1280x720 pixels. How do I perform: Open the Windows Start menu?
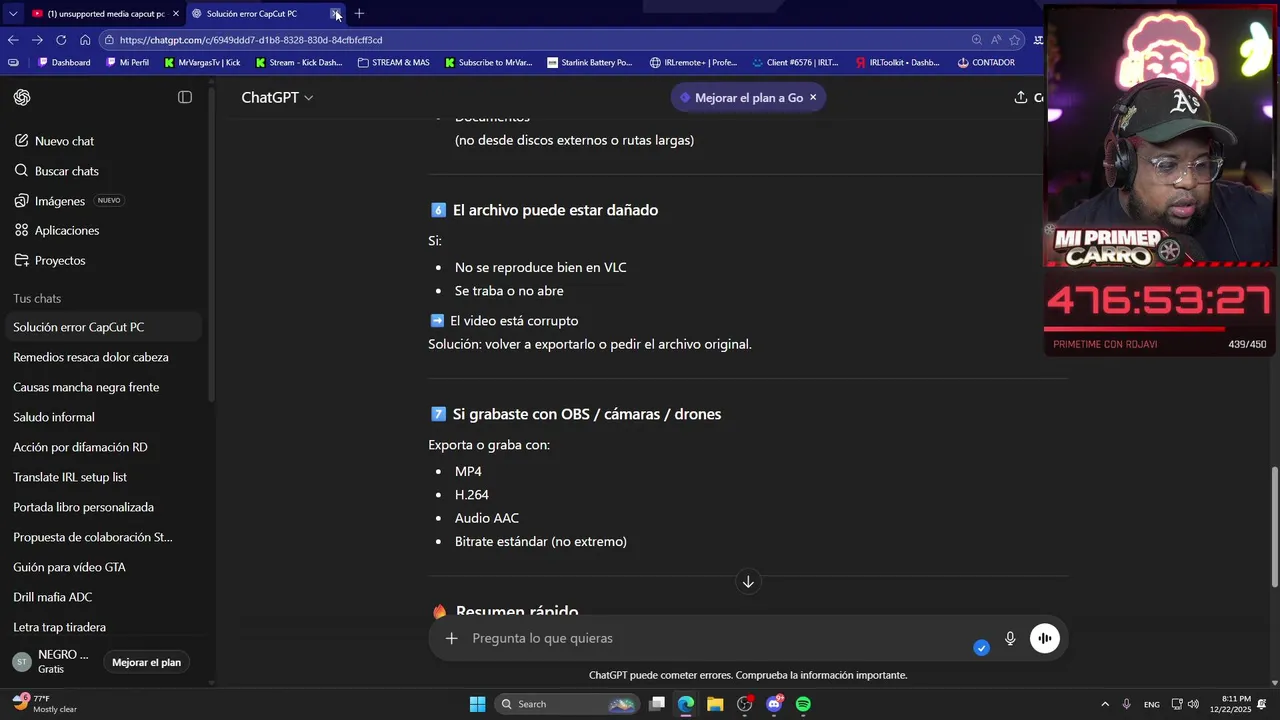coord(477,704)
